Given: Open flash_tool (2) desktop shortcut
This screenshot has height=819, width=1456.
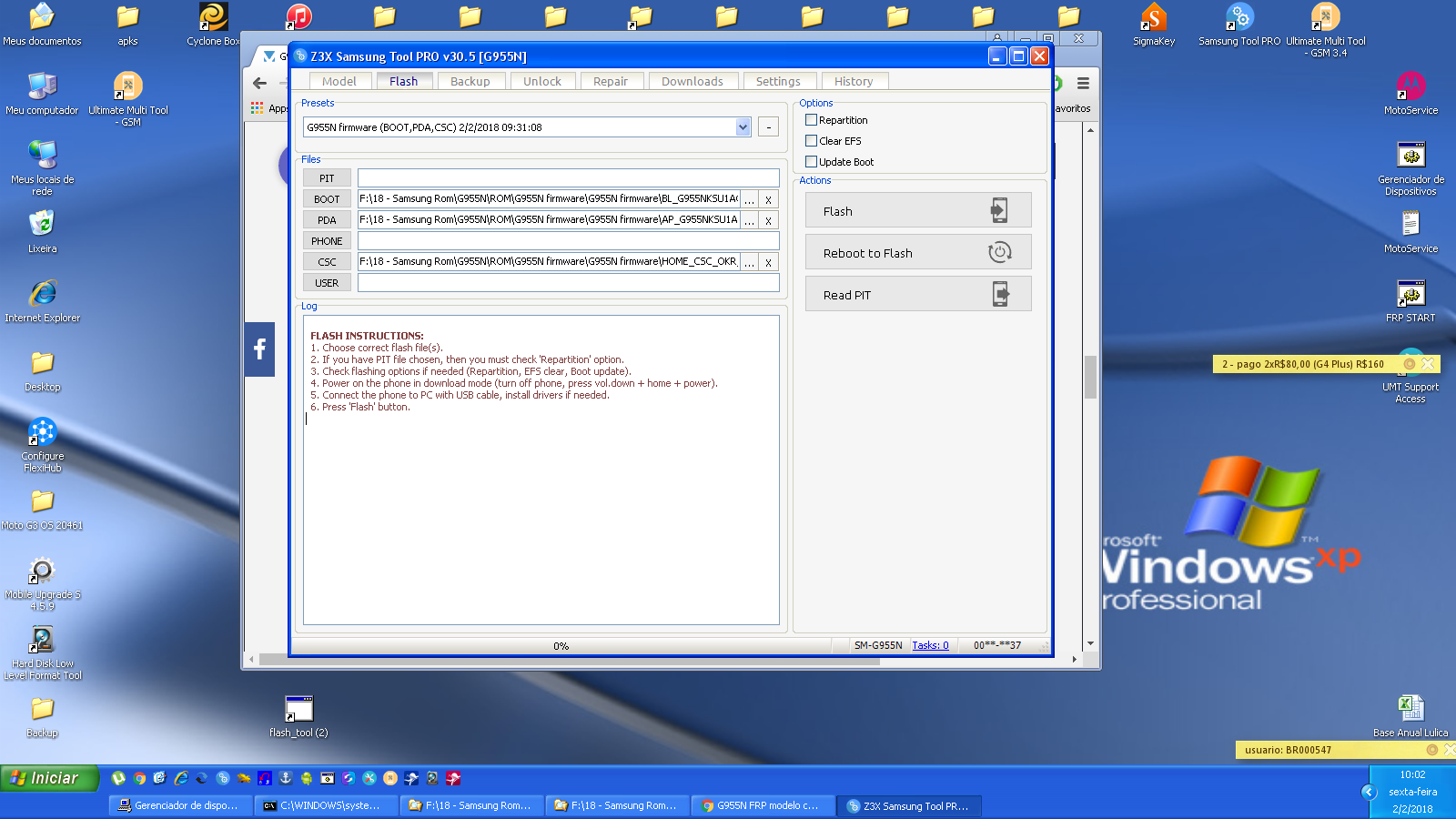Looking at the screenshot, I should click(298, 716).
